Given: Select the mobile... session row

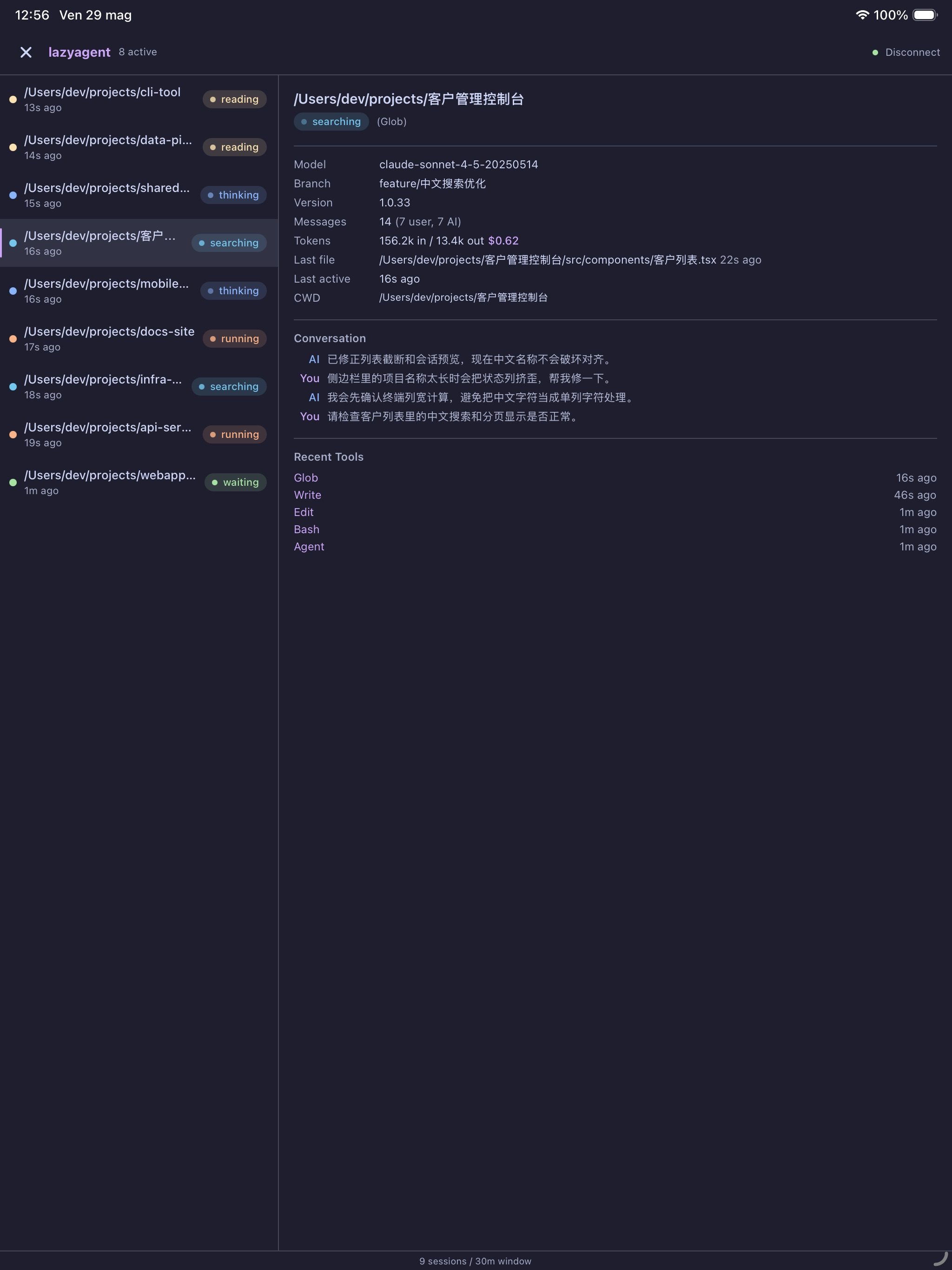Looking at the screenshot, I should click(x=139, y=291).
